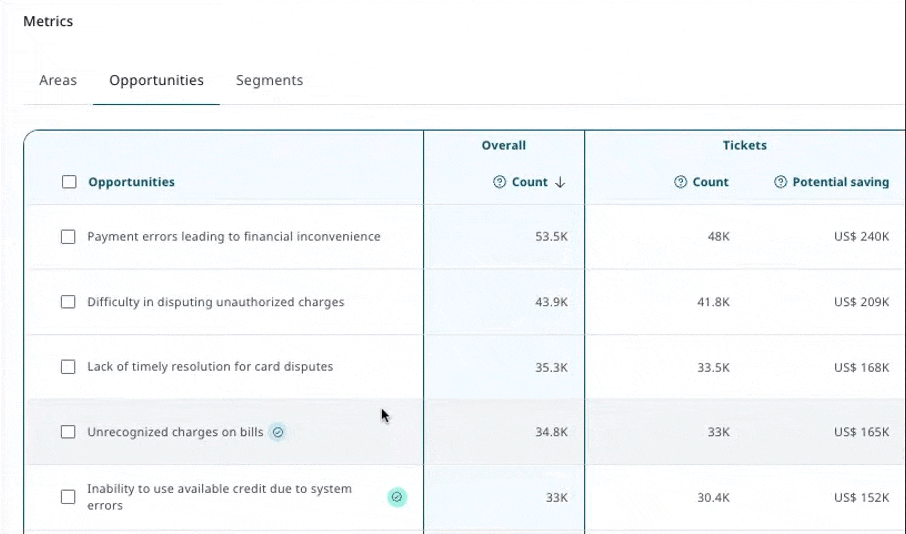The width and height of the screenshot is (906, 534).
Task: Click the help icon beside Potential saving
Action: [x=780, y=182]
